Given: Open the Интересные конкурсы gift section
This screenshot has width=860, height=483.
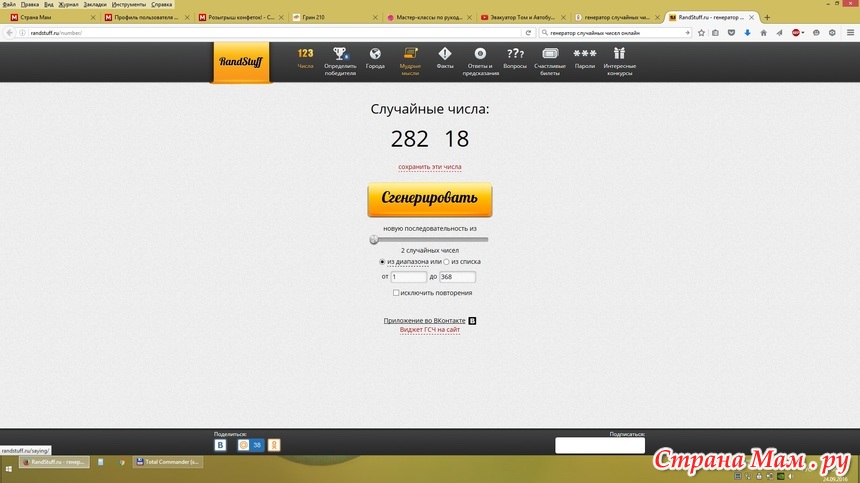Looking at the screenshot, I should point(620,61).
